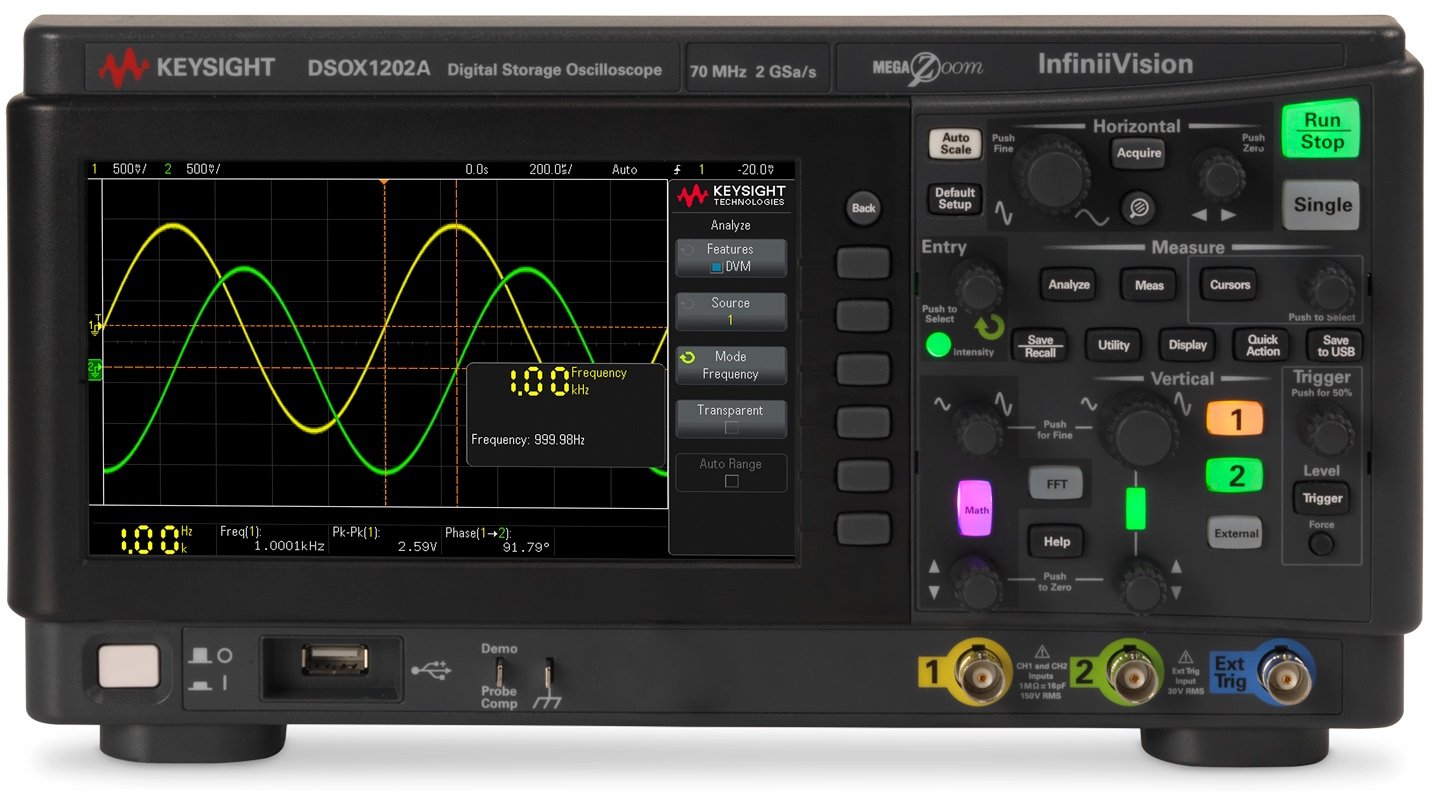
Task: Cycle the Mode Frequency softkey
Action: click(731, 365)
